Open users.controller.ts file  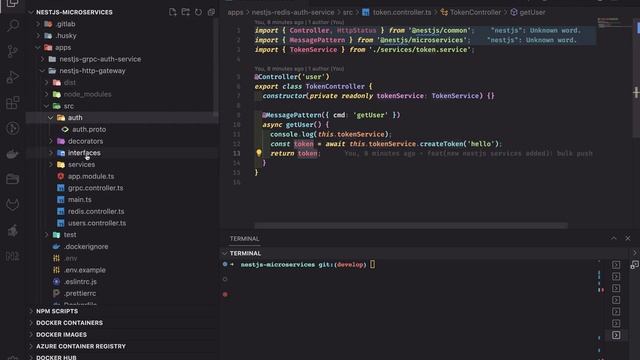coord(97,223)
